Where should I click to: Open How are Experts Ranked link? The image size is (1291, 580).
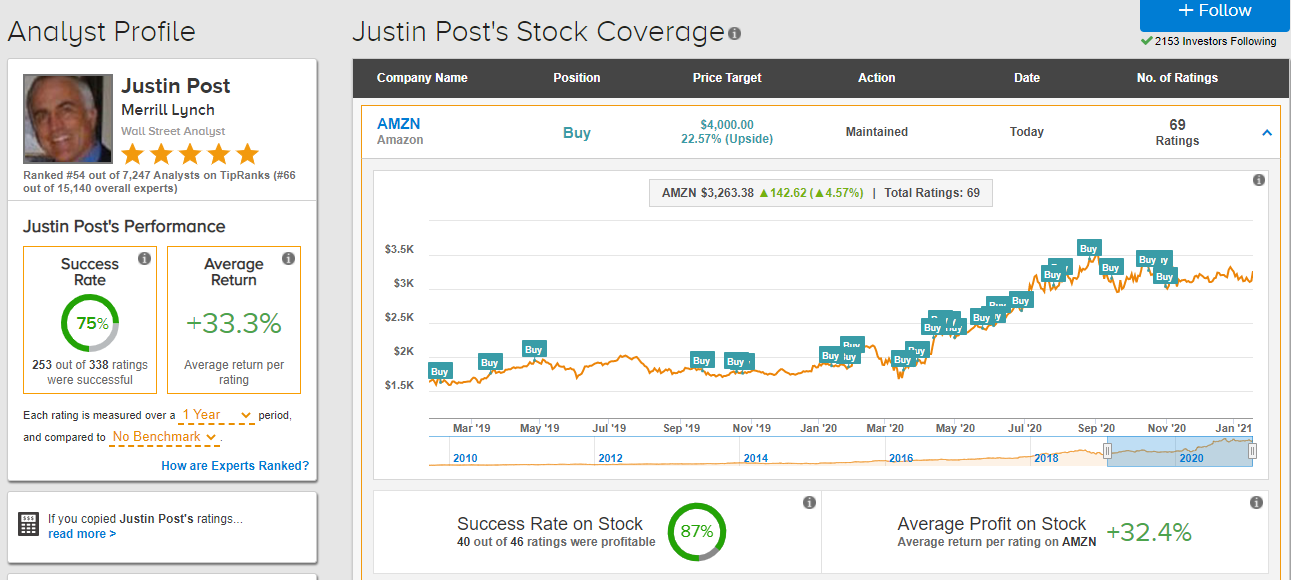tap(235, 466)
